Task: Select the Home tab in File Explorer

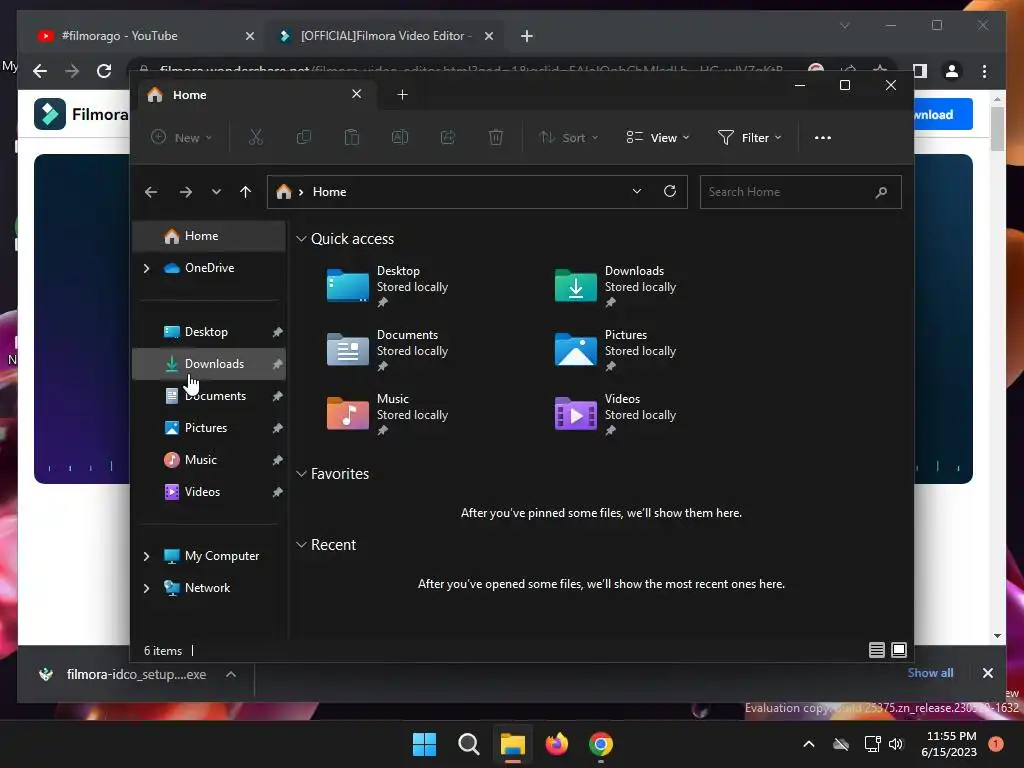Action: coord(256,95)
